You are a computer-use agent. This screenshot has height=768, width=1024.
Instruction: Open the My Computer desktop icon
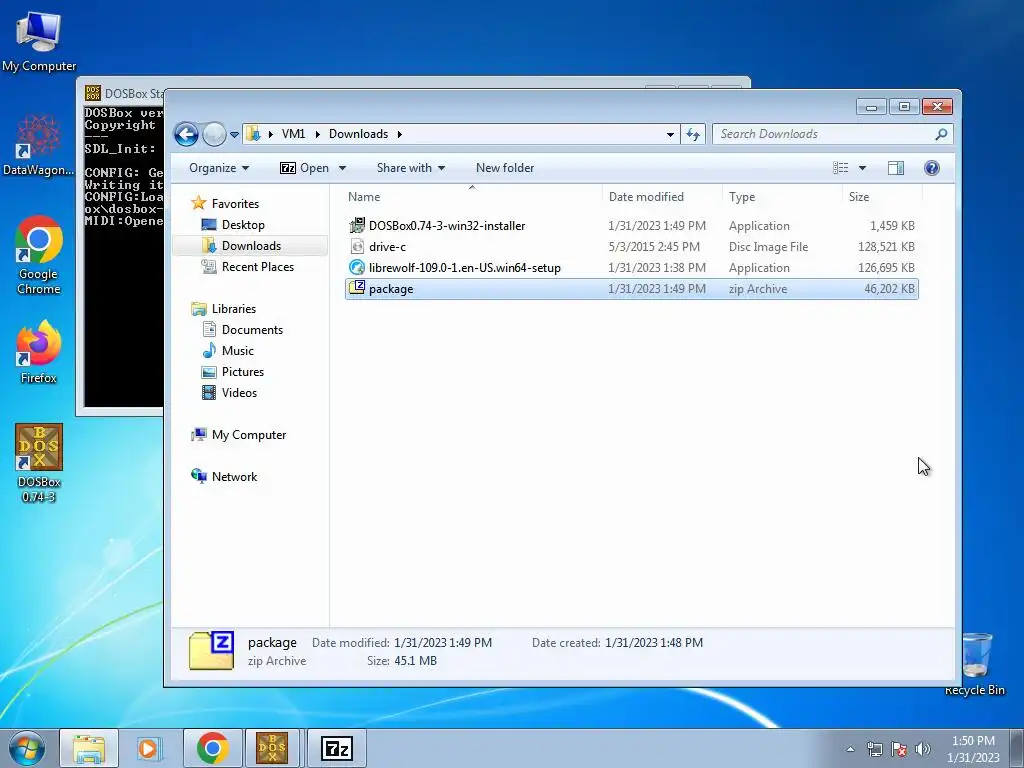click(x=39, y=41)
